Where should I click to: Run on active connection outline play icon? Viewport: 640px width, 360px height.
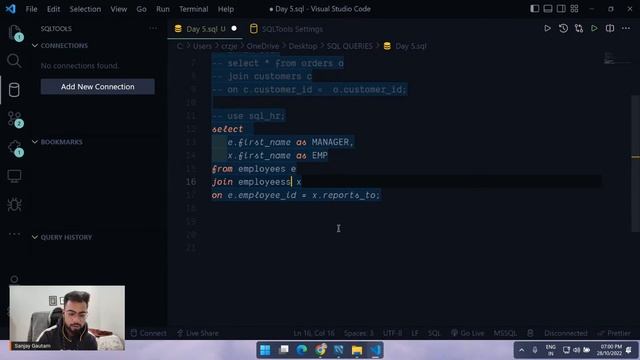pos(594,29)
